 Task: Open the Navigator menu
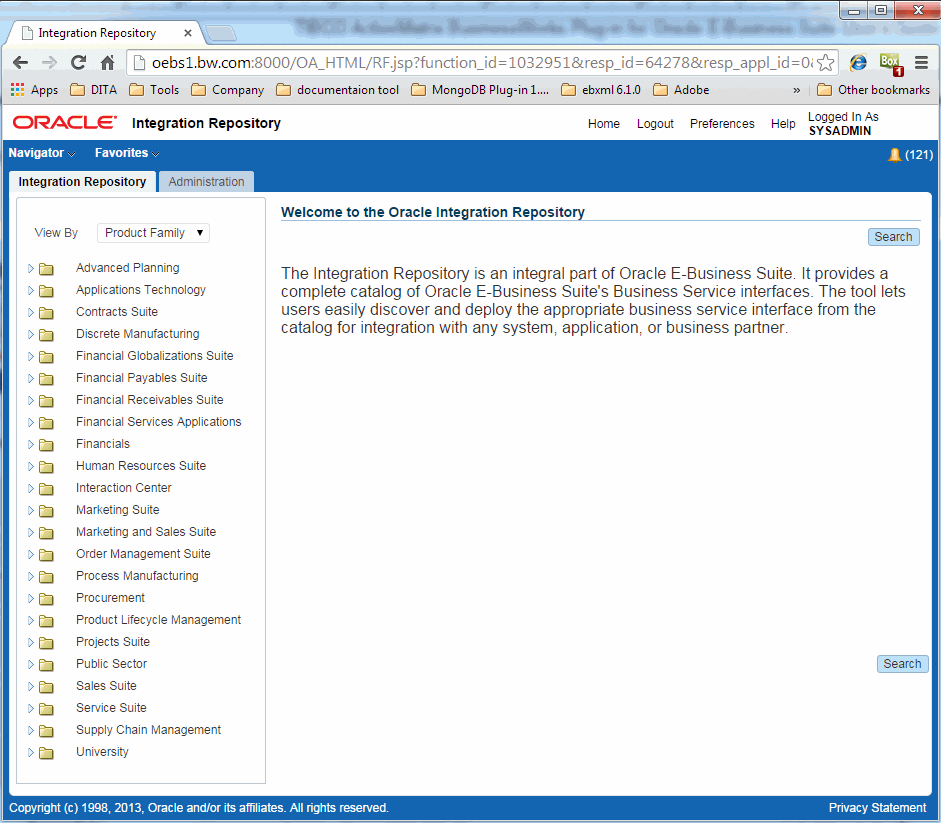coord(41,153)
